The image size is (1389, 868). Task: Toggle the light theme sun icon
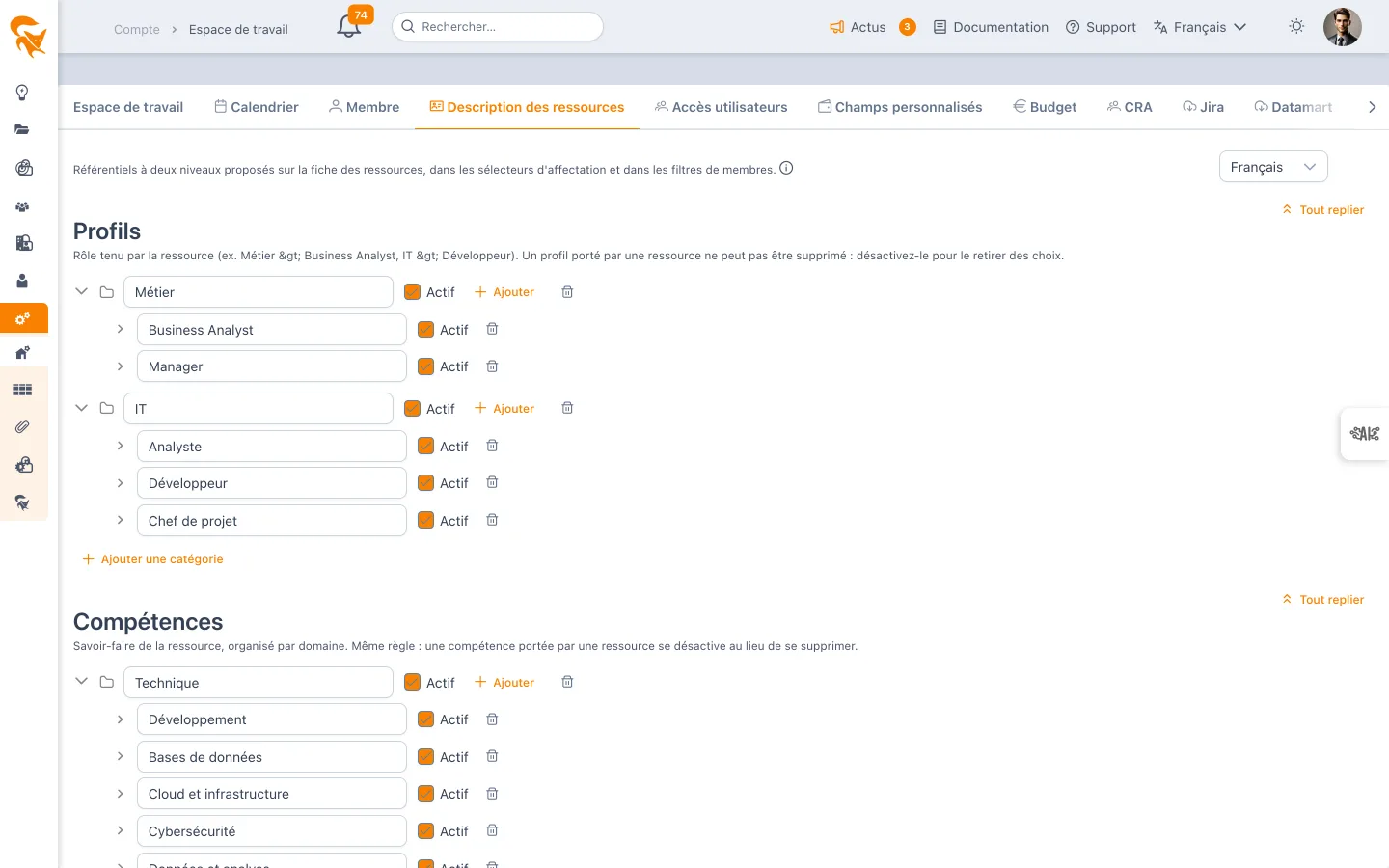tap(1296, 27)
